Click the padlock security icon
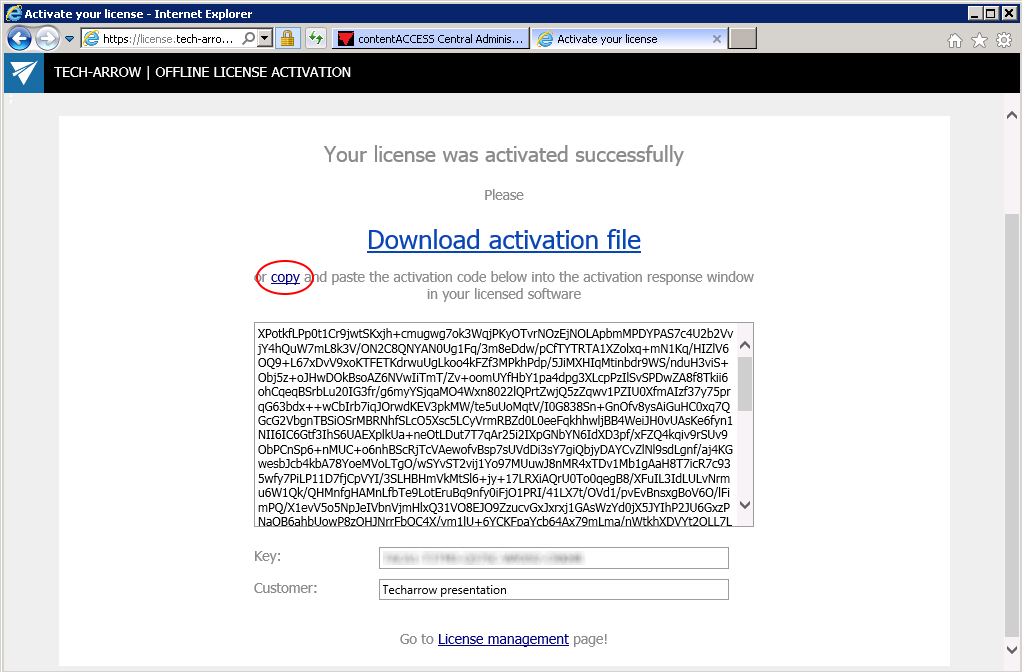1022x672 pixels. (x=288, y=38)
